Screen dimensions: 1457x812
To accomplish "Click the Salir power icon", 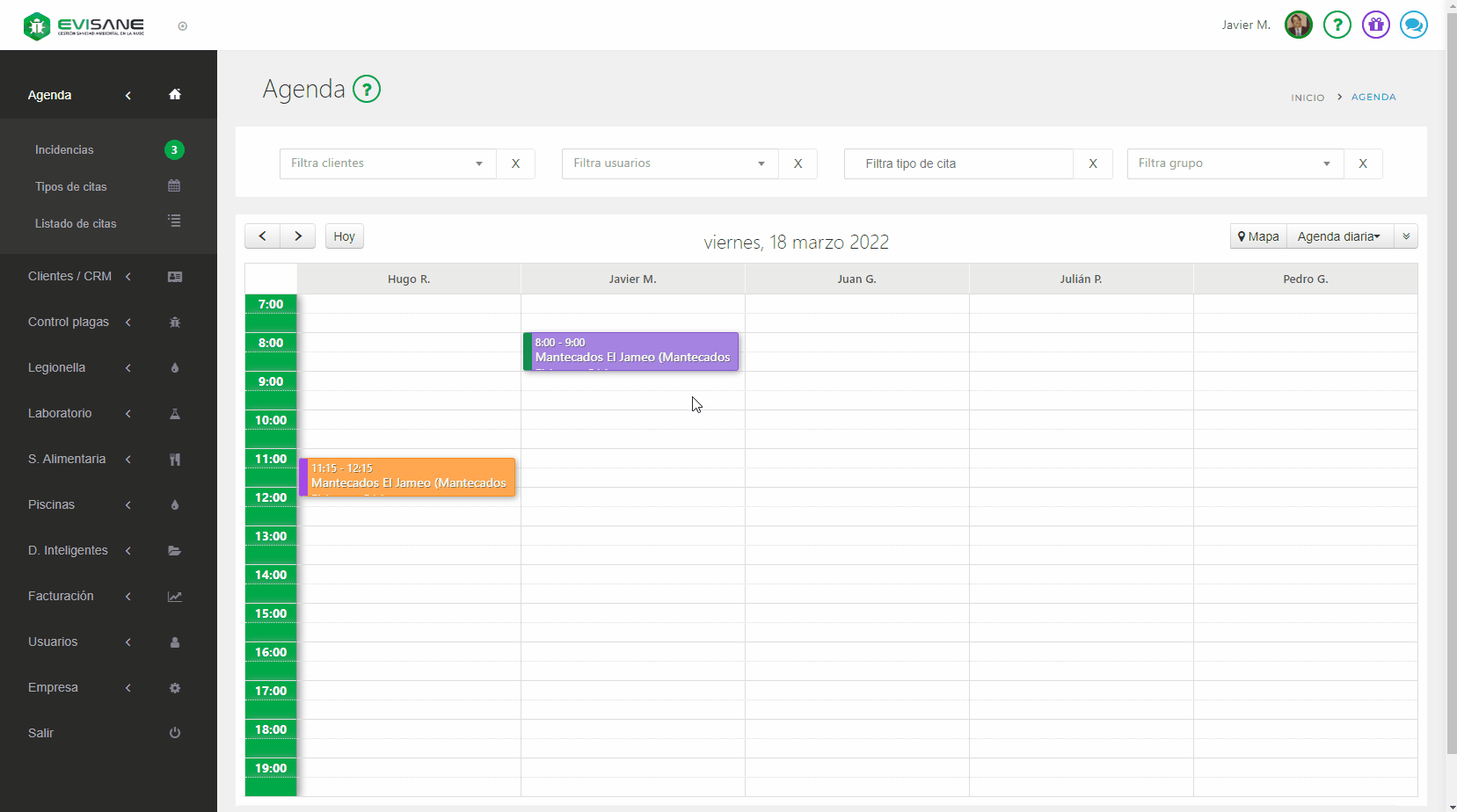I will (175, 733).
